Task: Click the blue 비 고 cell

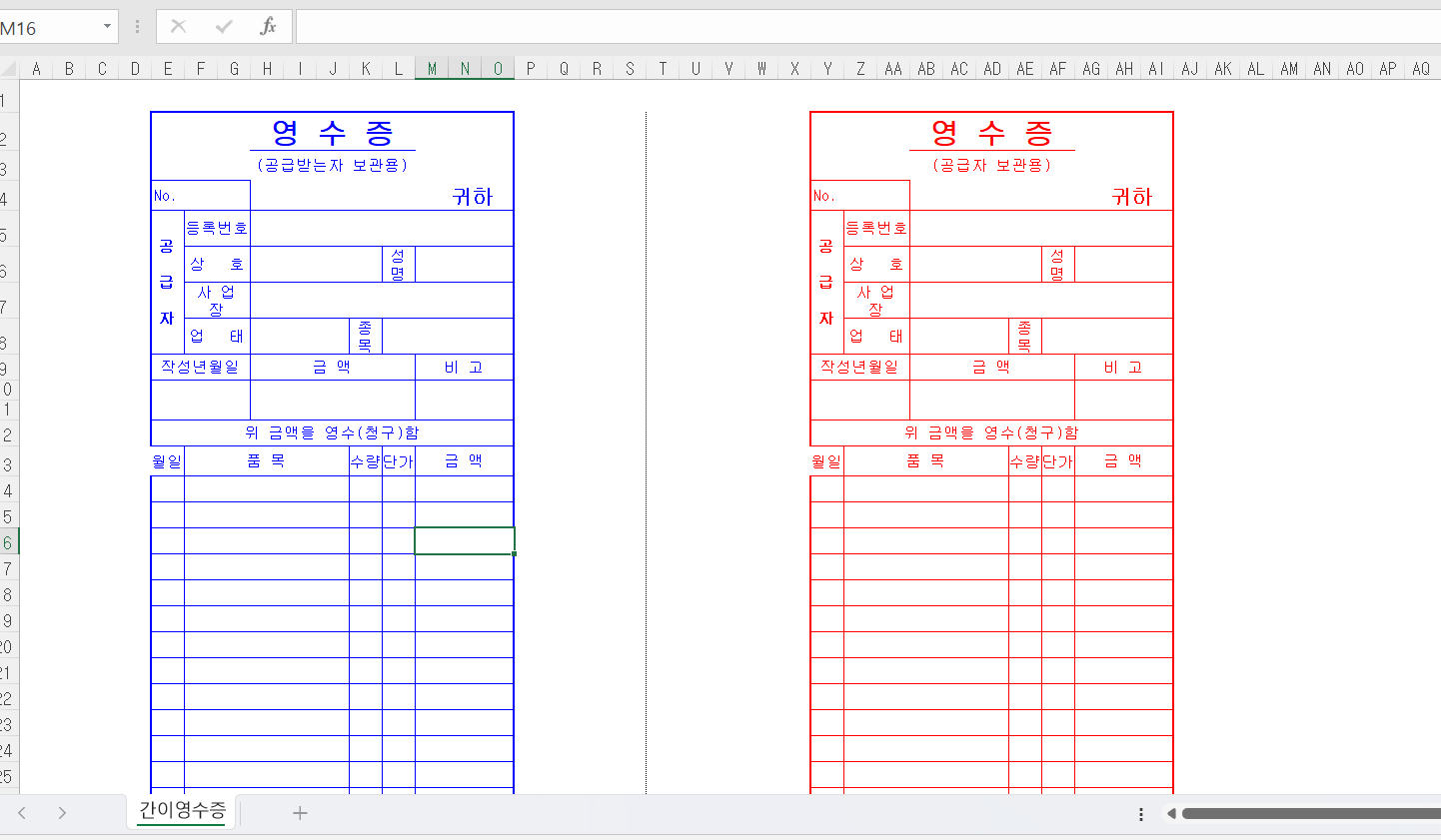Action: (x=464, y=367)
